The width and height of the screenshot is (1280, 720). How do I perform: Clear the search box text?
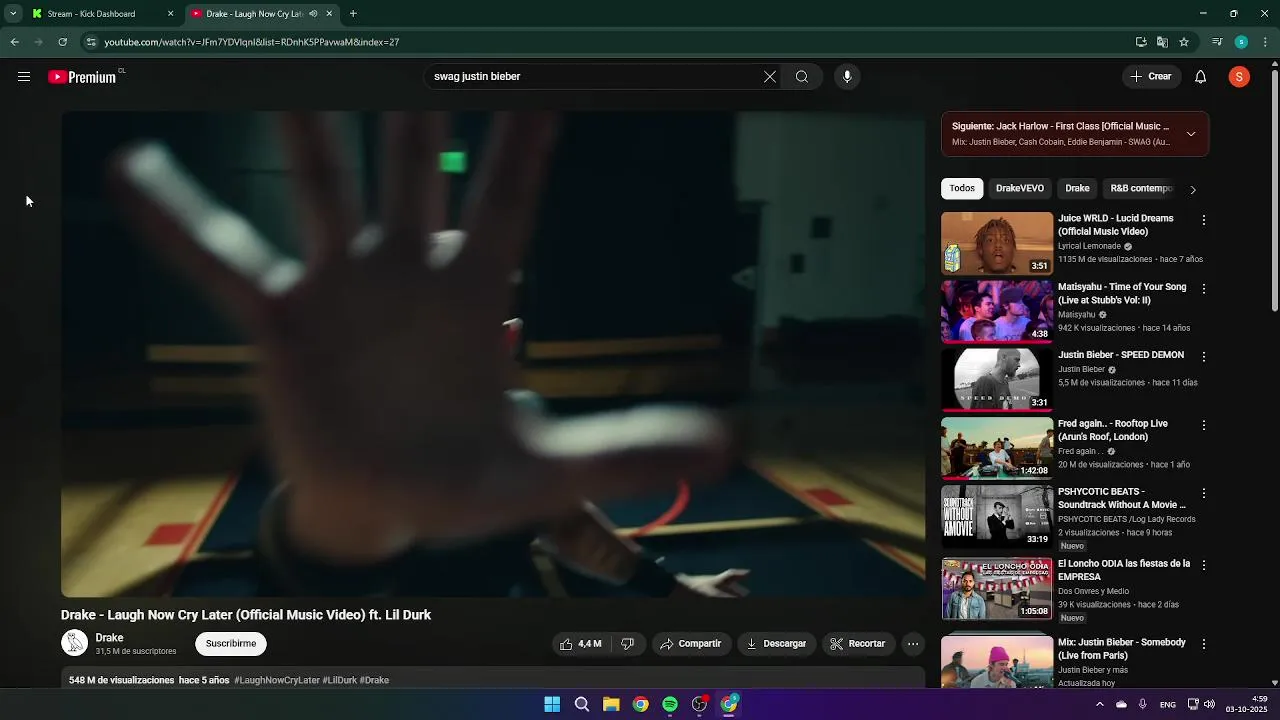coord(770,77)
